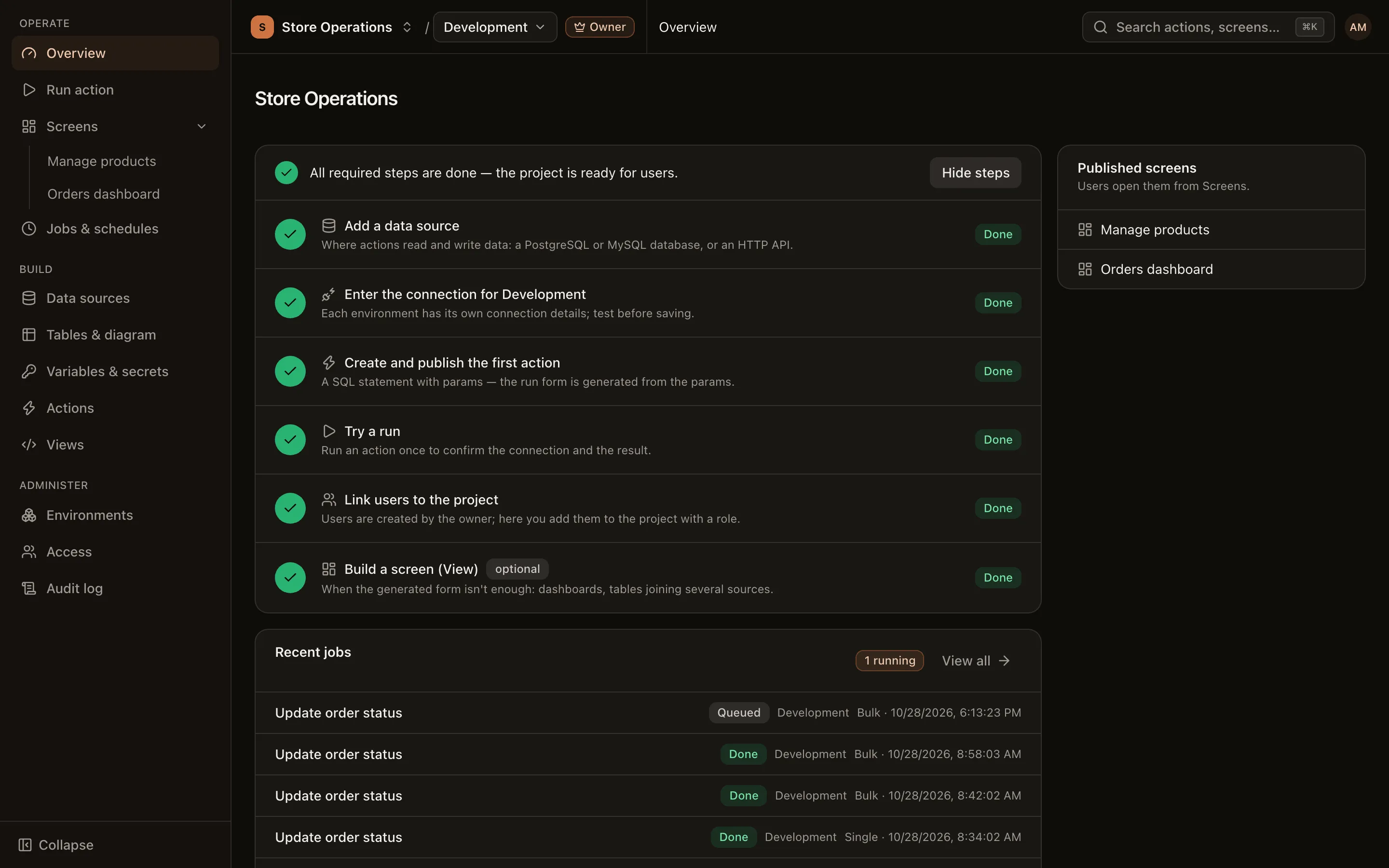This screenshot has width=1389, height=868.
Task: Click the Search actions, screens field
Action: point(1208,27)
